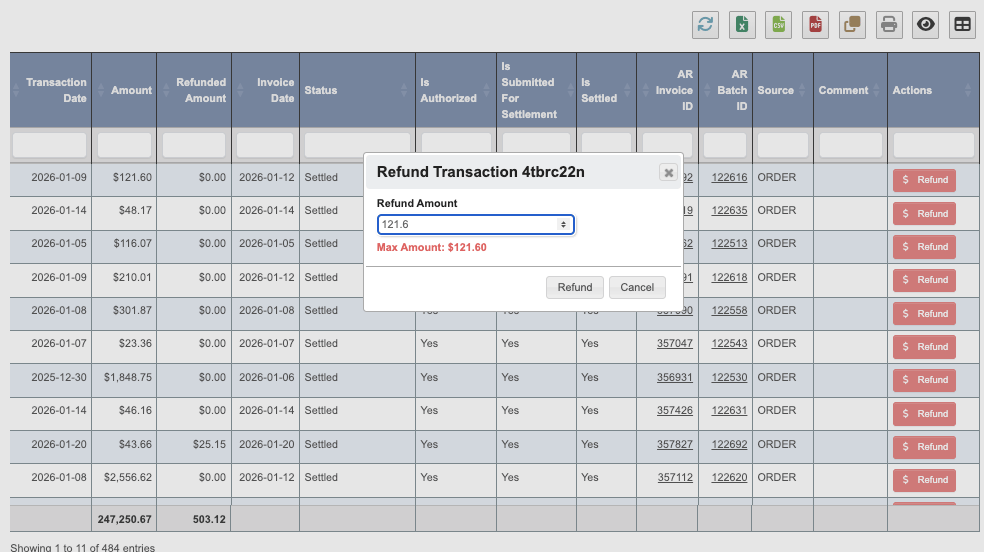Click the Refund Amount input field

tap(476, 225)
